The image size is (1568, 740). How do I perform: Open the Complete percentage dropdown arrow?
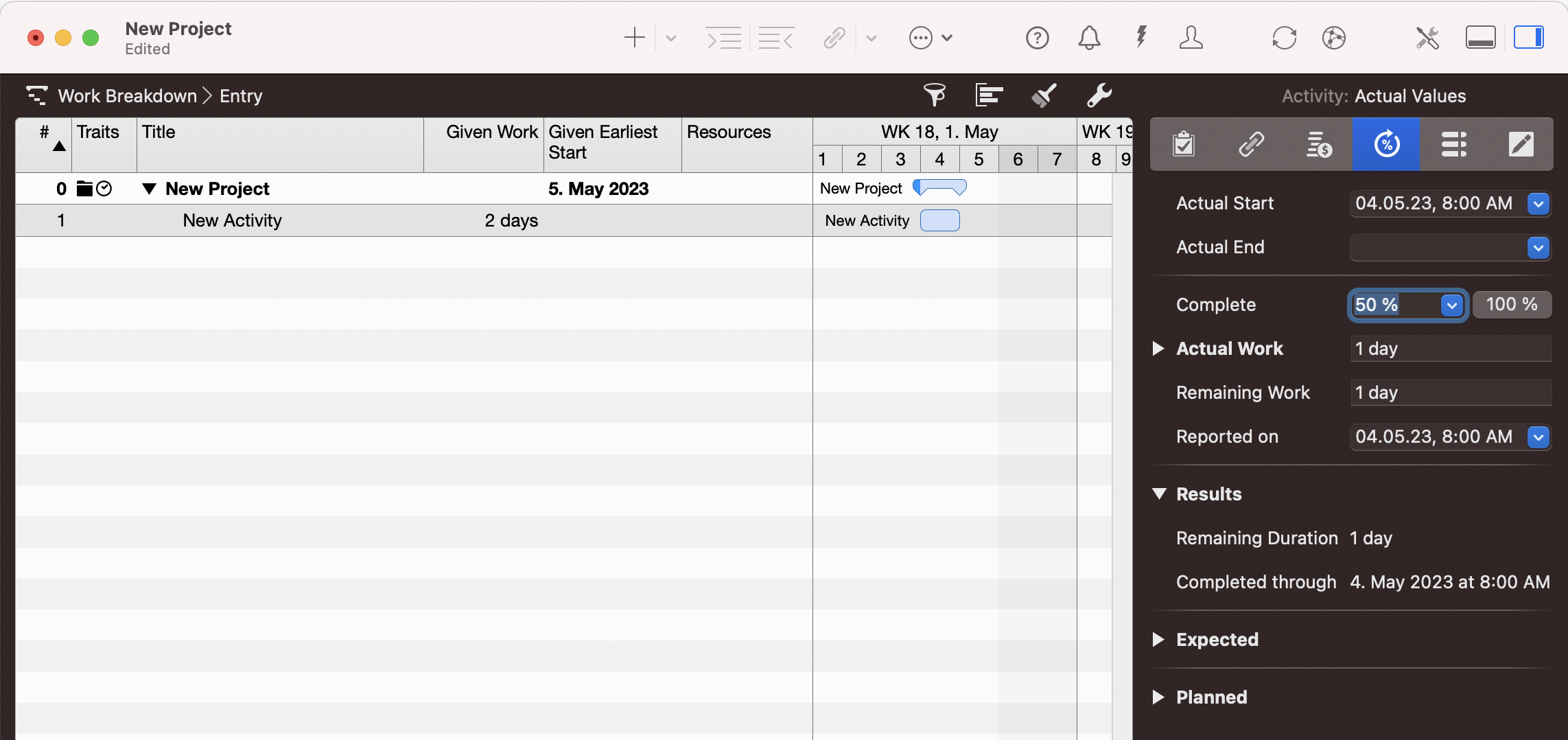point(1451,305)
